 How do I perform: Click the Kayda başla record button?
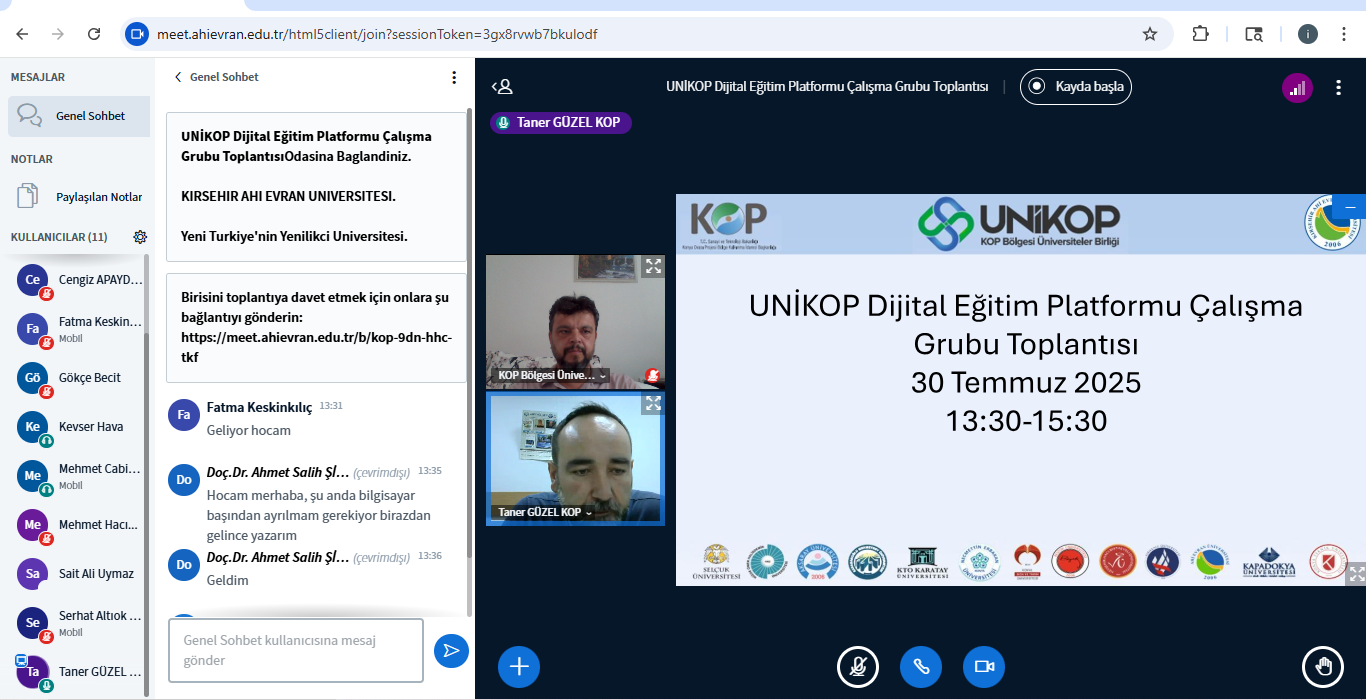click(x=1076, y=87)
